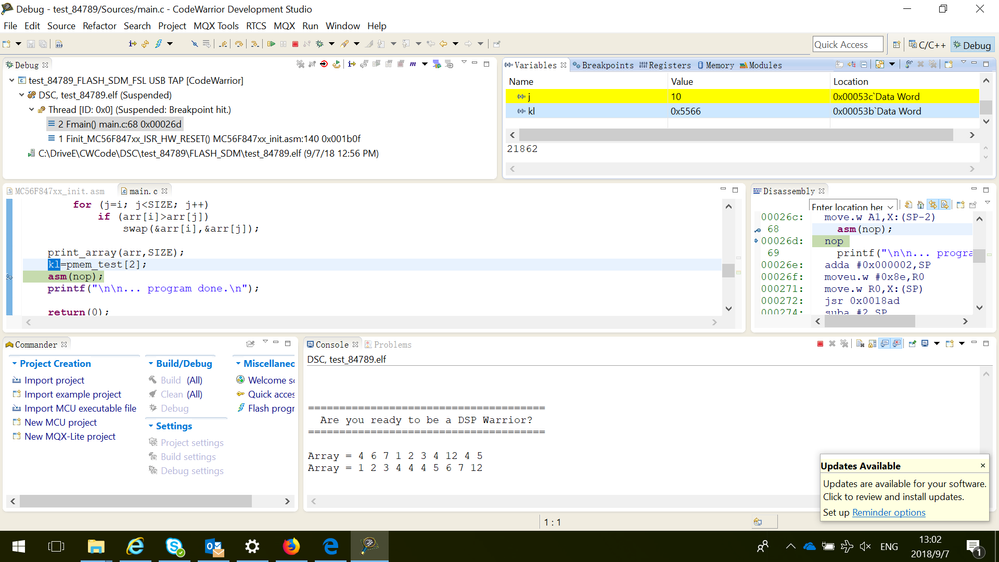Select the kl variable row
Viewport: 999px width, 562px height.
coord(742,111)
